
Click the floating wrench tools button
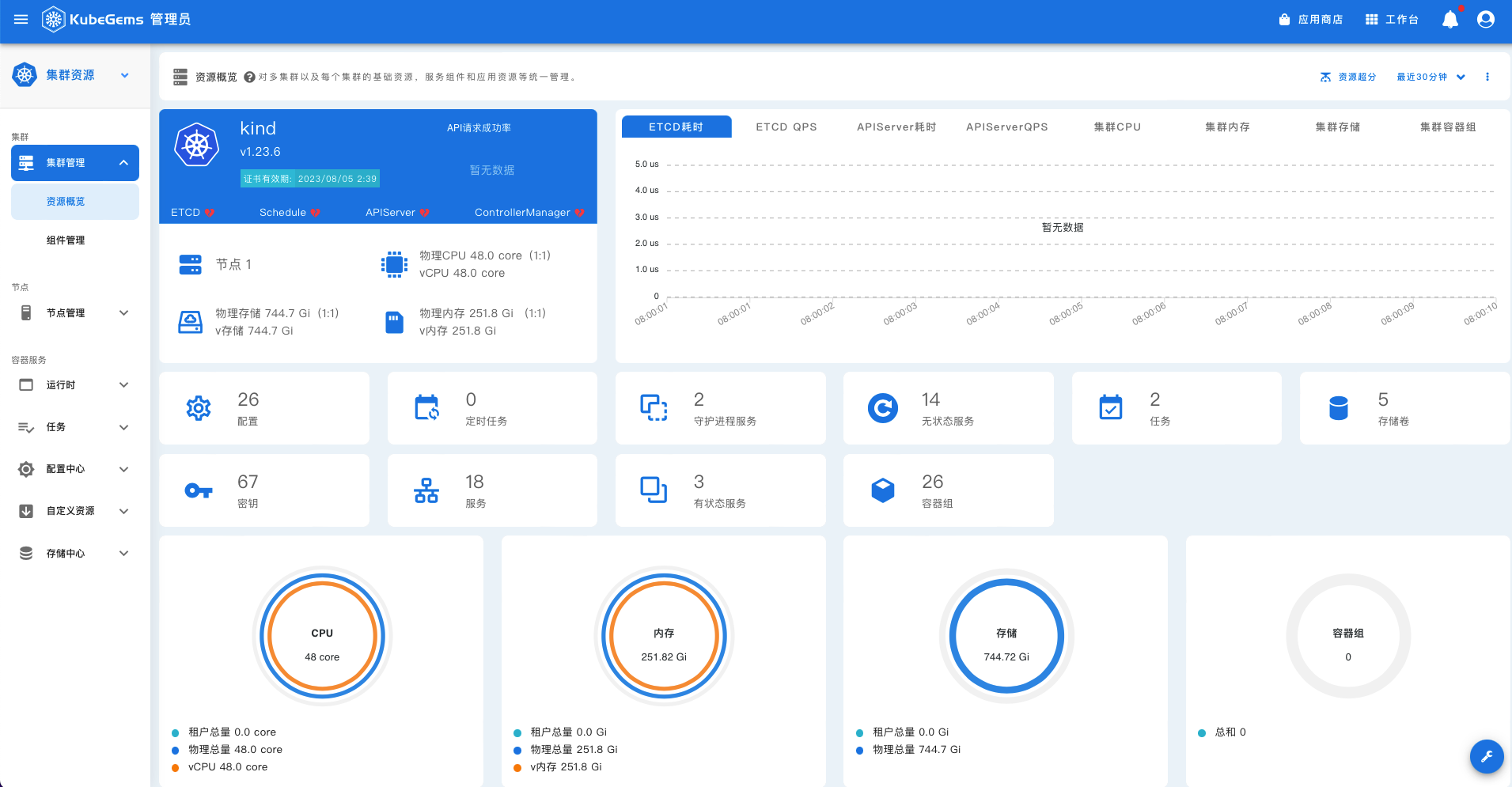click(1487, 756)
